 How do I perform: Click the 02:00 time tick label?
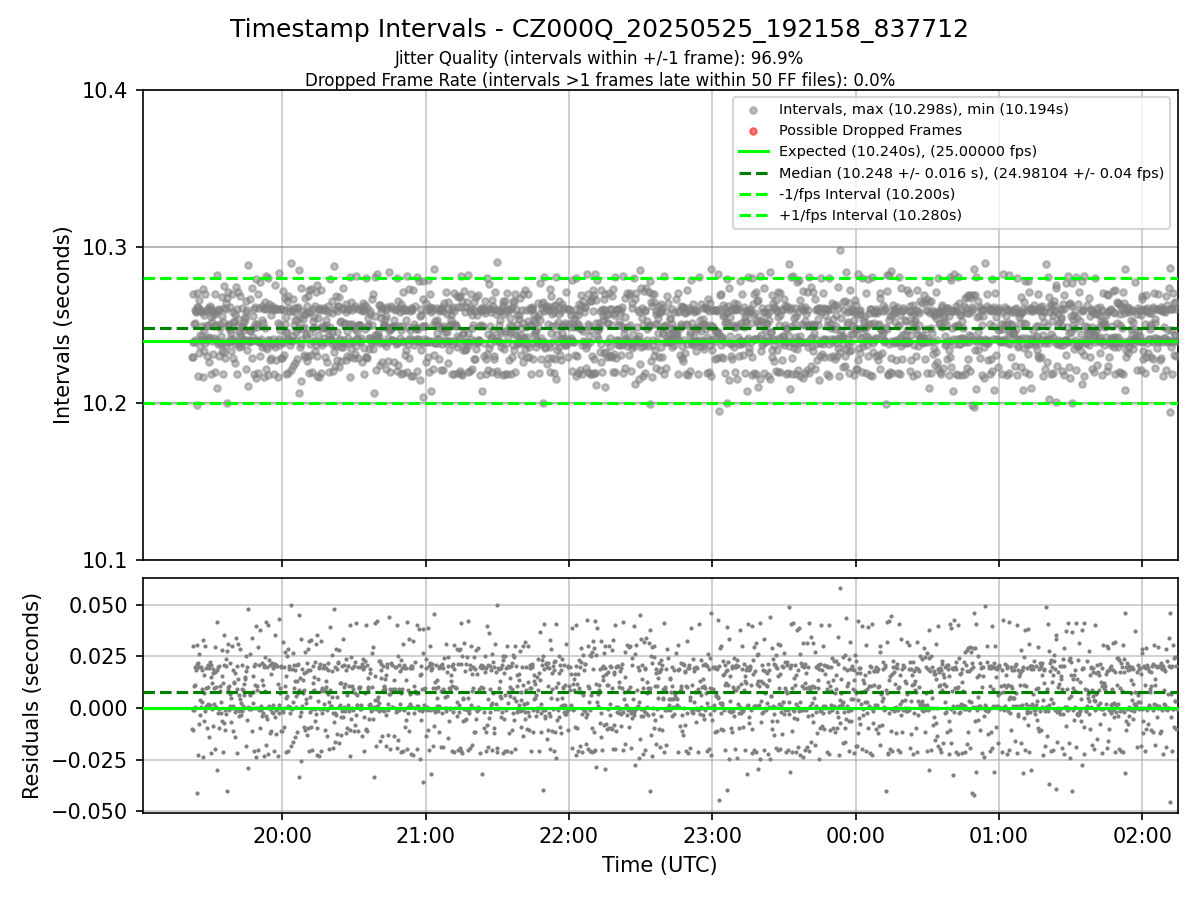point(1143,834)
